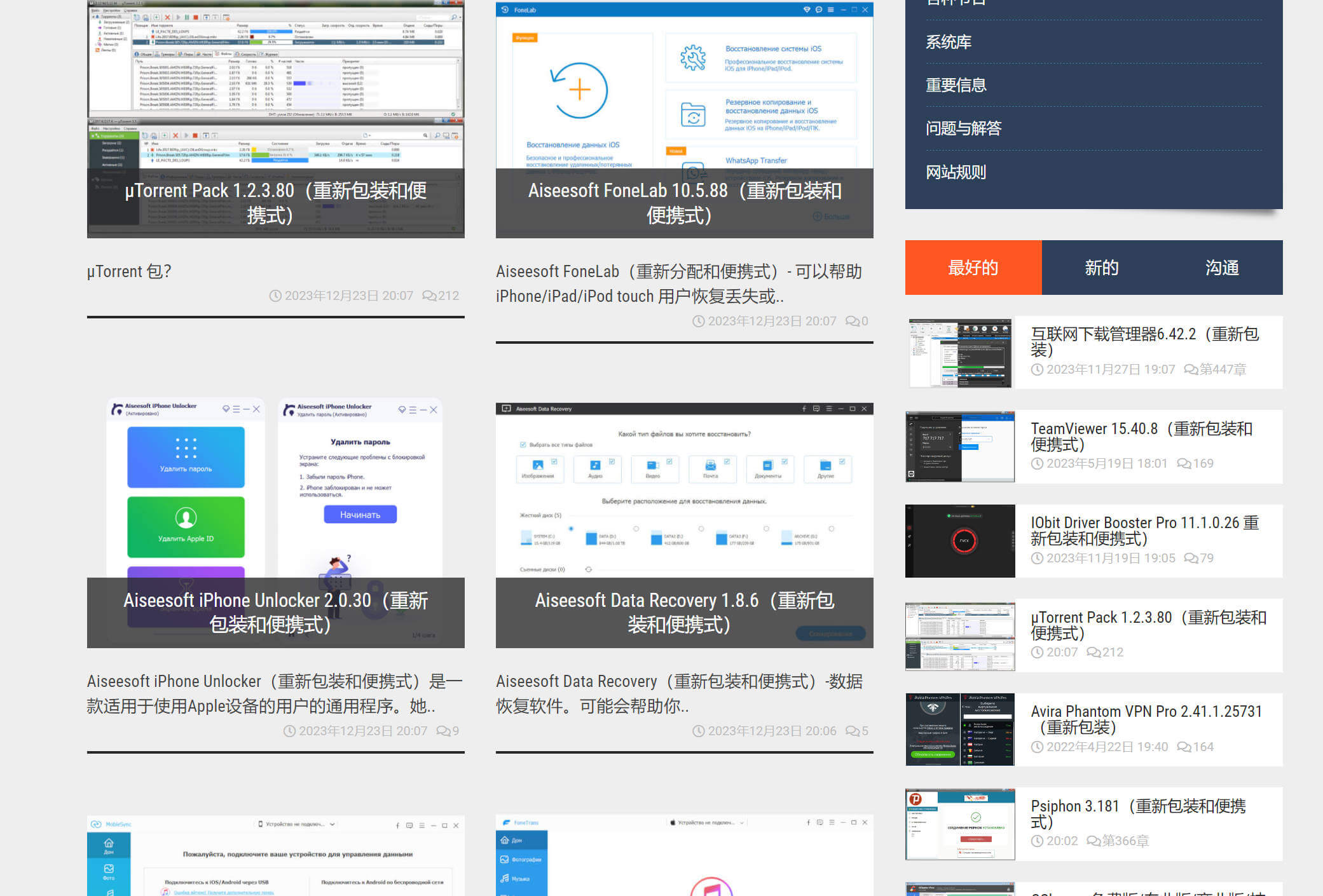Open the Aiseesoft Data Recovery 1.8.6 post image
The height and width of the screenshot is (896, 1323).
coord(684,496)
